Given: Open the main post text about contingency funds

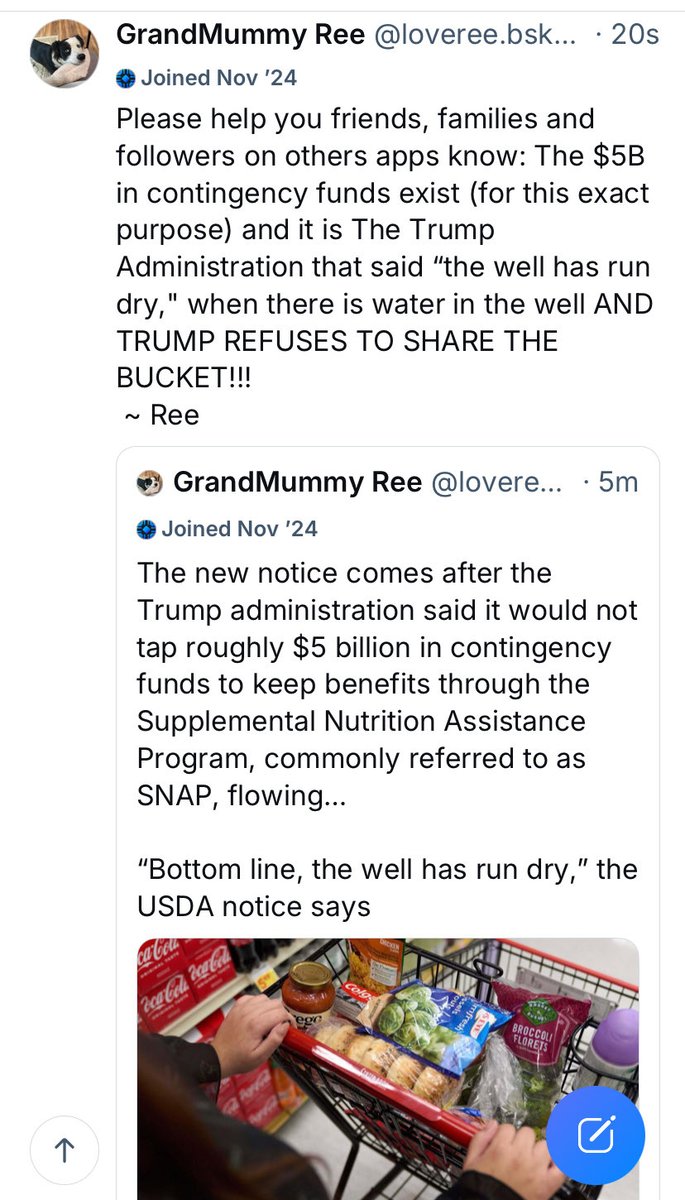Looking at the screenshot, I should (x=383, y=247).
